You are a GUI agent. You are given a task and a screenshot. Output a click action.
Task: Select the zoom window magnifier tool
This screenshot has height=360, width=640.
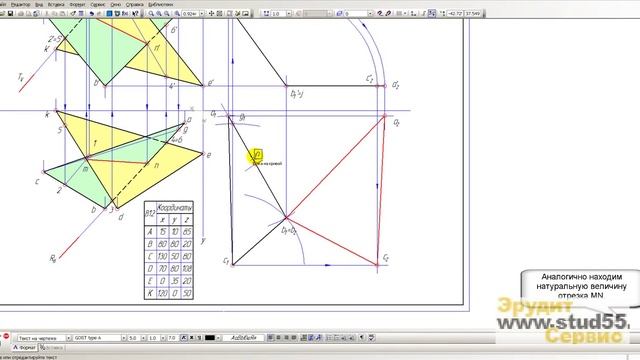point(151,13)
